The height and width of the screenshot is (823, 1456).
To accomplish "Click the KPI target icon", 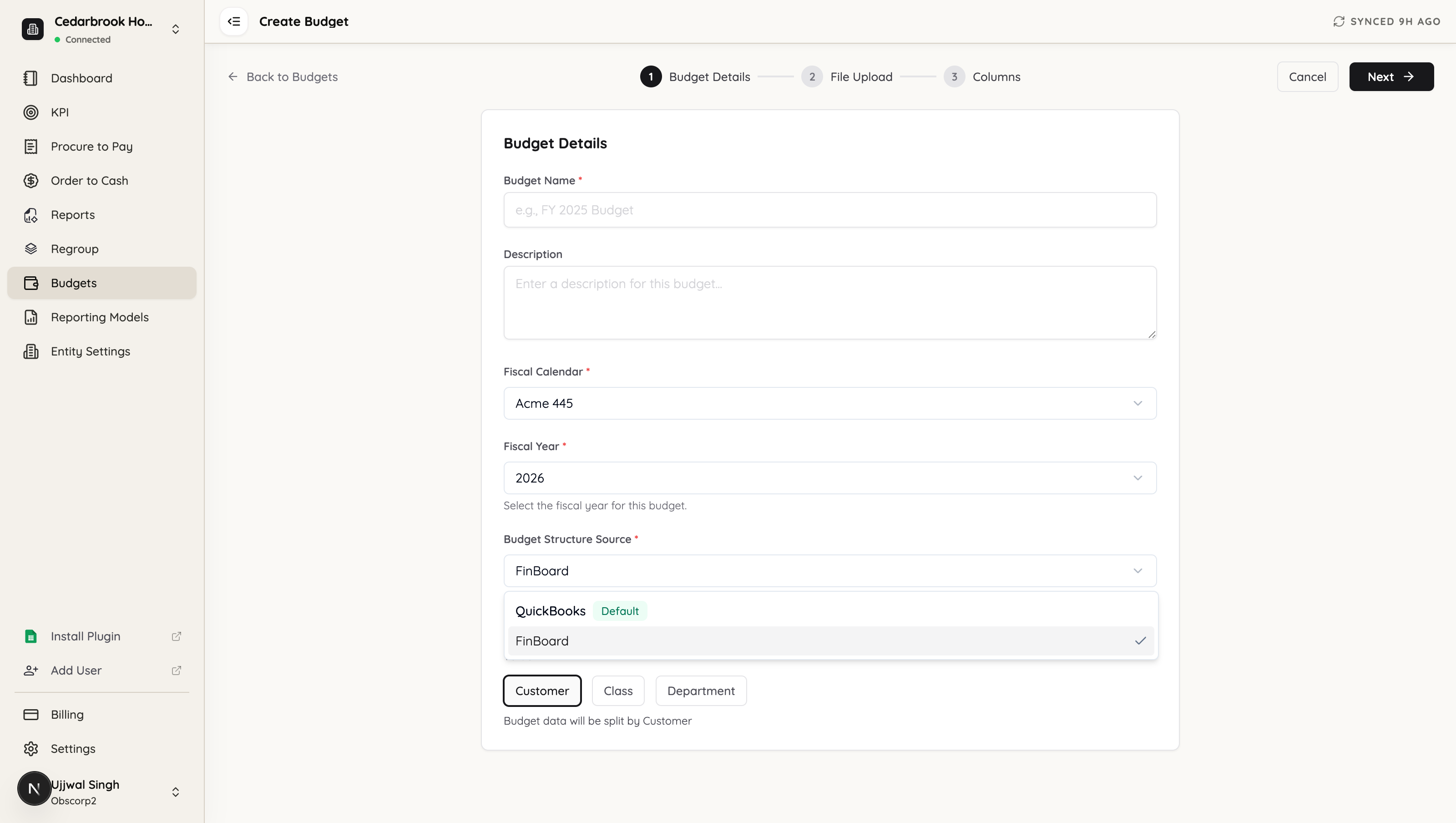I will 30,112.
